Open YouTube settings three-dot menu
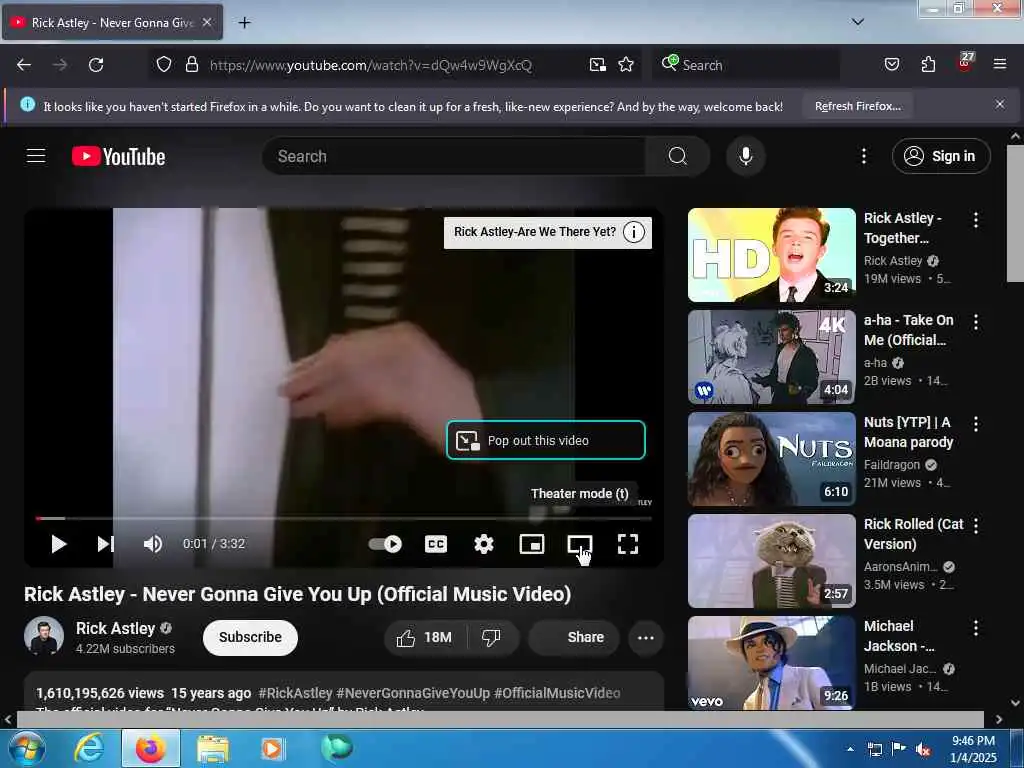1024x768 pixels. point(863,156)
